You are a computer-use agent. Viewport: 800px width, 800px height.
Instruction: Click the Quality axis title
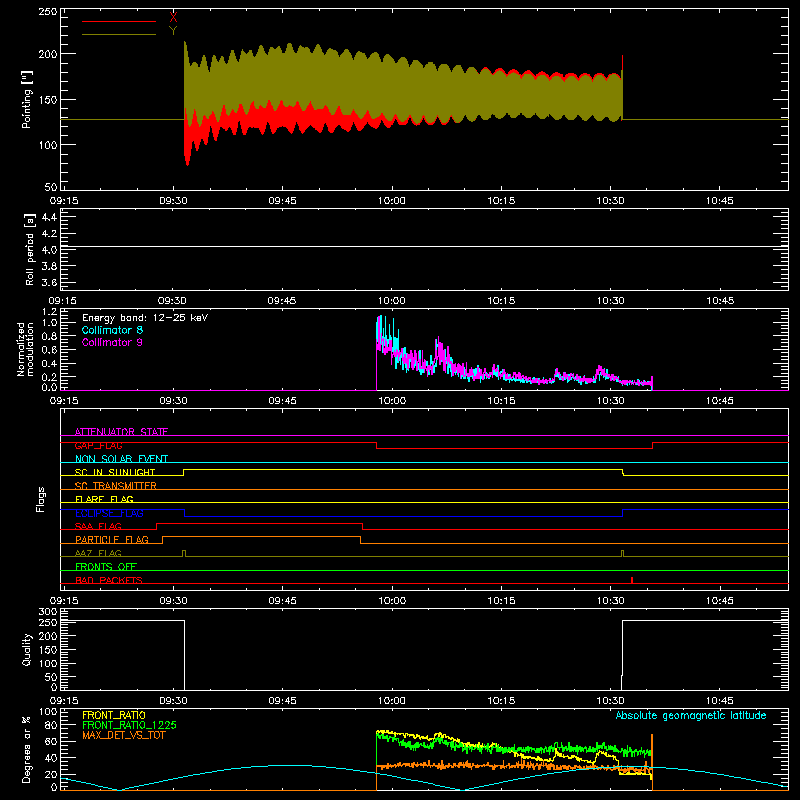tap(27, 649)
